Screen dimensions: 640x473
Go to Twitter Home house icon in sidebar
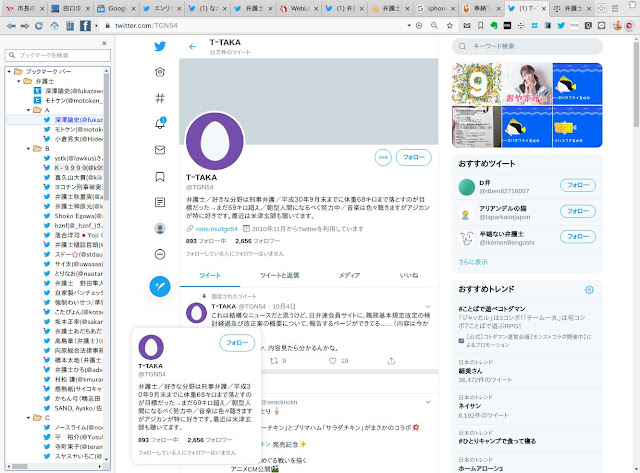(x=160, y=72)
